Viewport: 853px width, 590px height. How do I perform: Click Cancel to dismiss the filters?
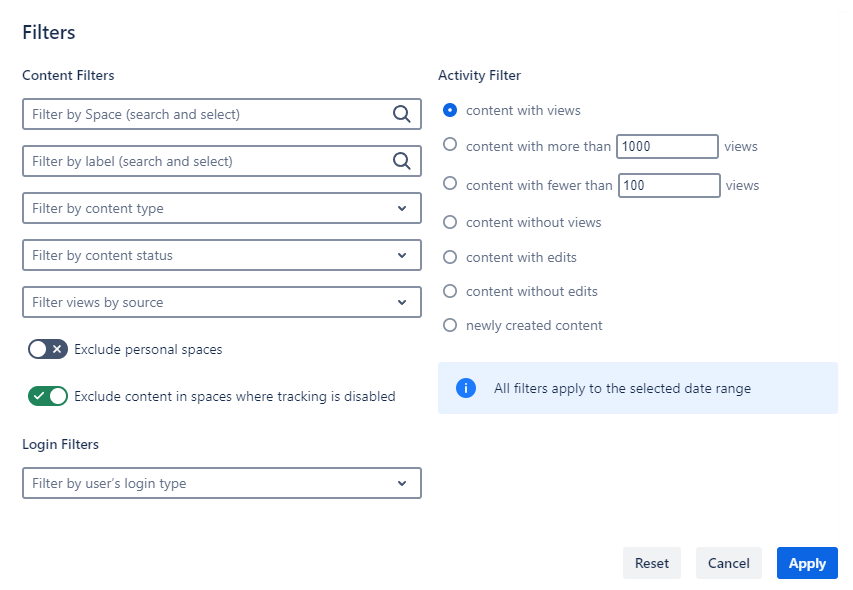[x=728, y=563]
